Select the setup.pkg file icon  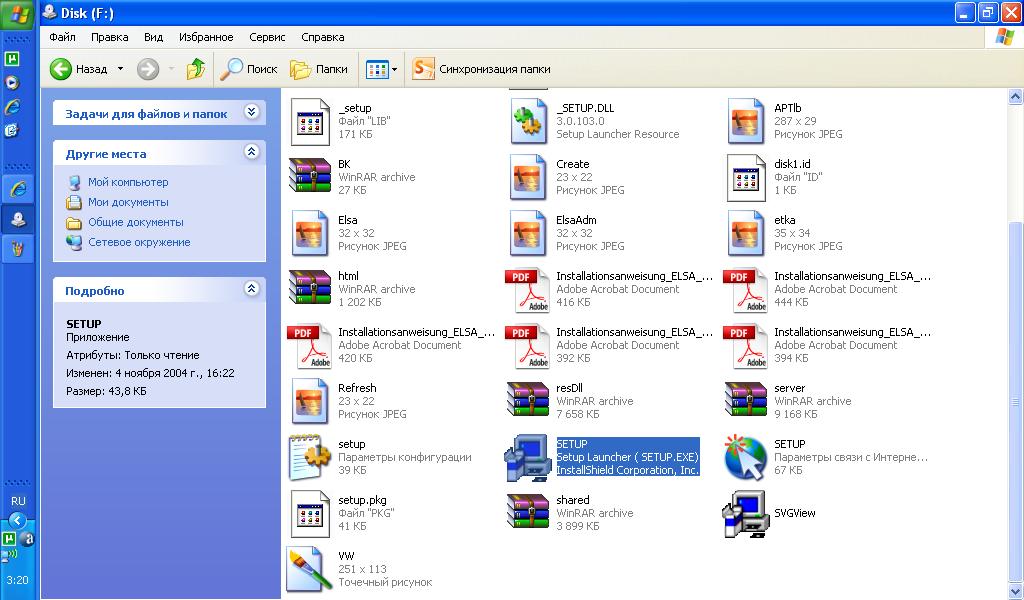(309, 513)
